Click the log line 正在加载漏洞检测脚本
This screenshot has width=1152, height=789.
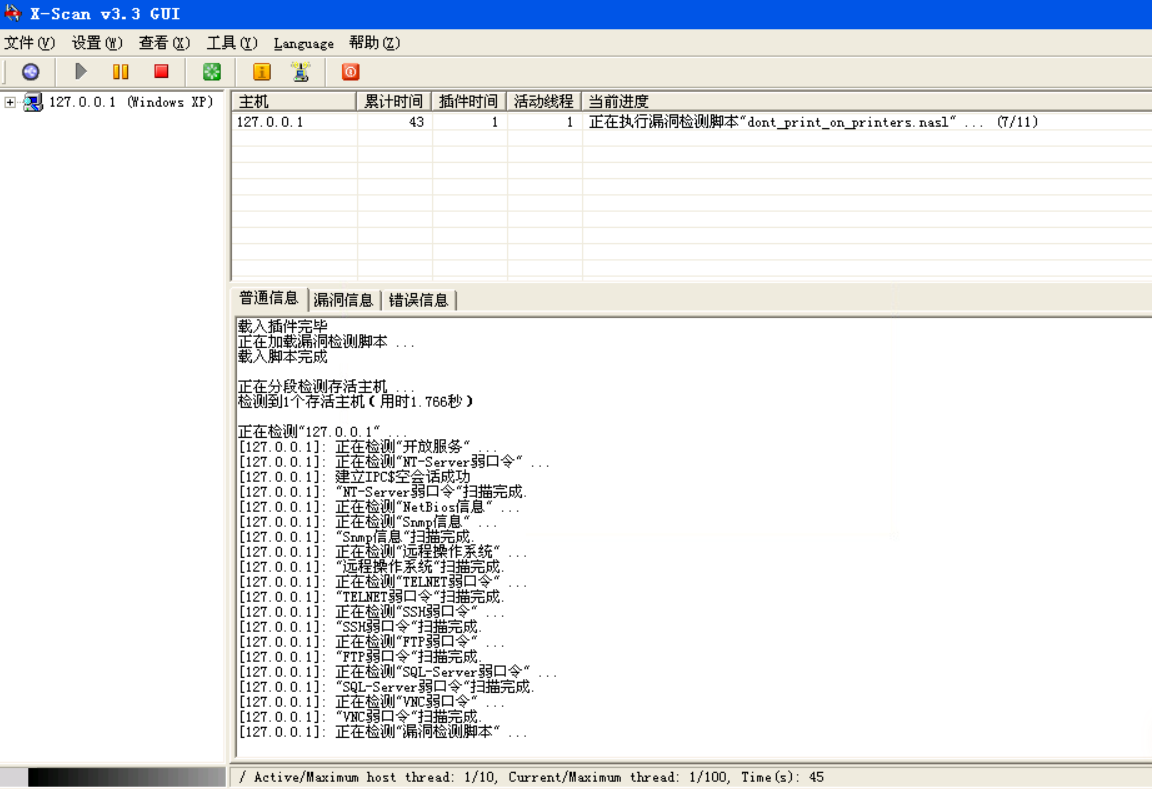(x=326, y=341)
